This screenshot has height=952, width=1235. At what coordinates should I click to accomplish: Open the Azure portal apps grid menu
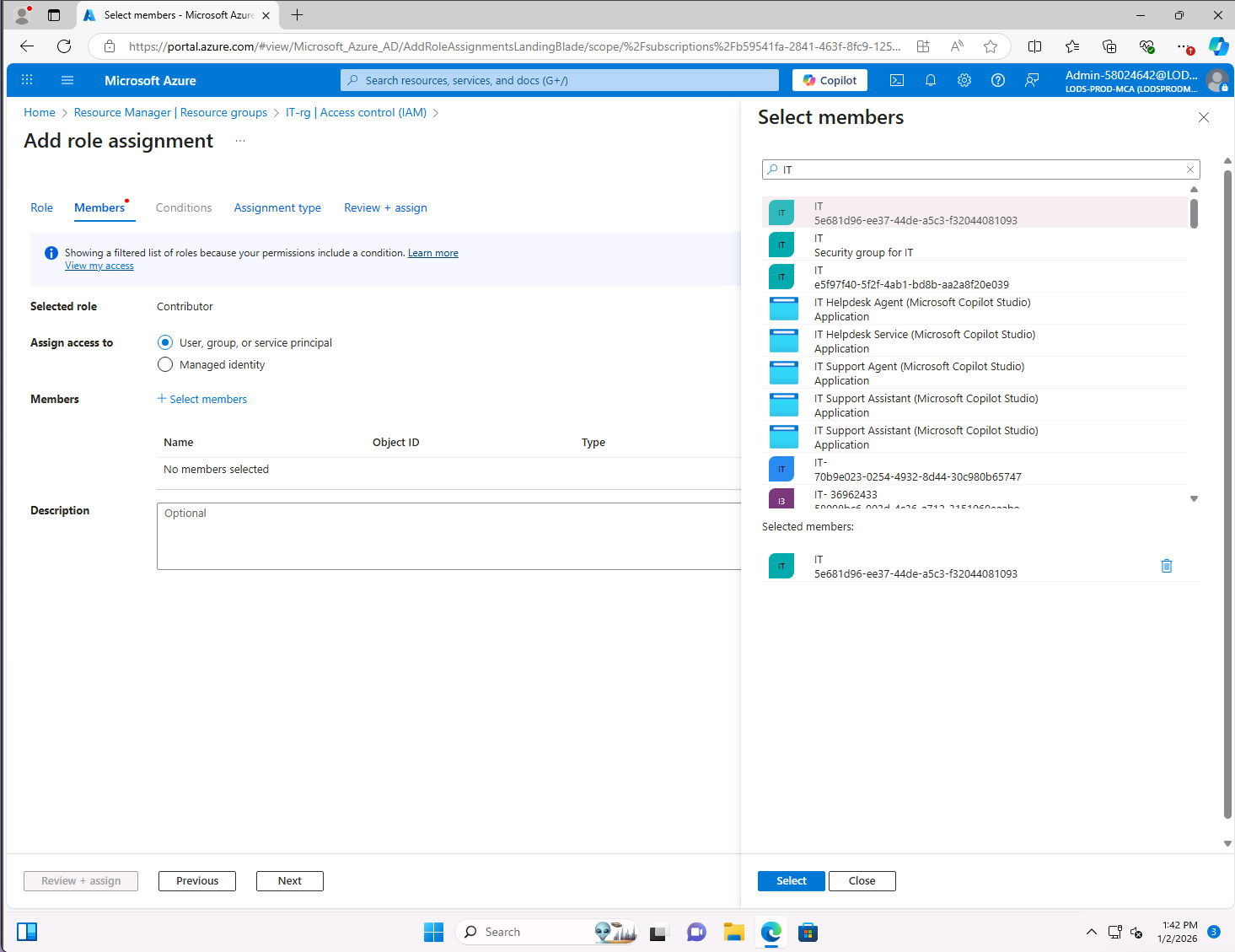27,80
